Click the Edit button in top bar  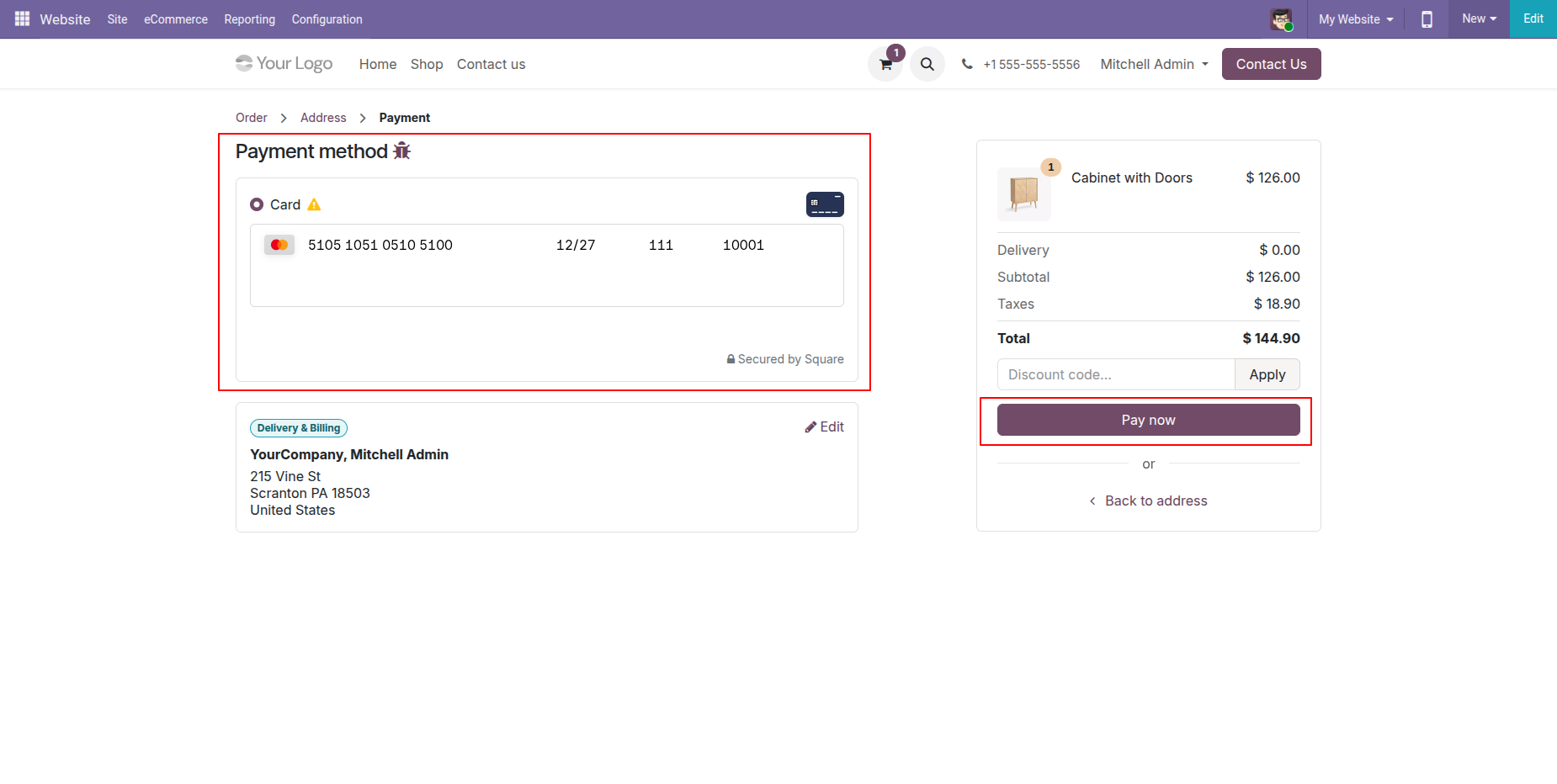click(1533, 19)
